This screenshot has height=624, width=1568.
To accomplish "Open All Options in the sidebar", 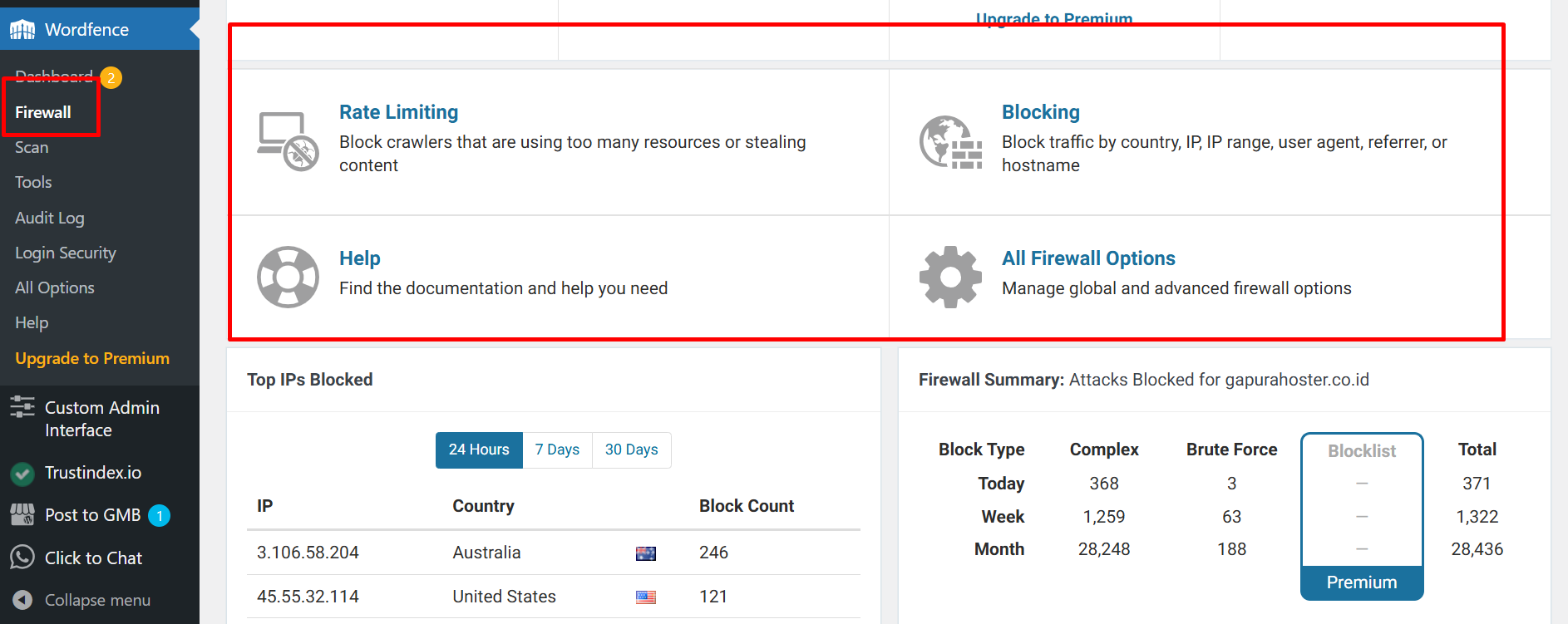I will (55, 287).
